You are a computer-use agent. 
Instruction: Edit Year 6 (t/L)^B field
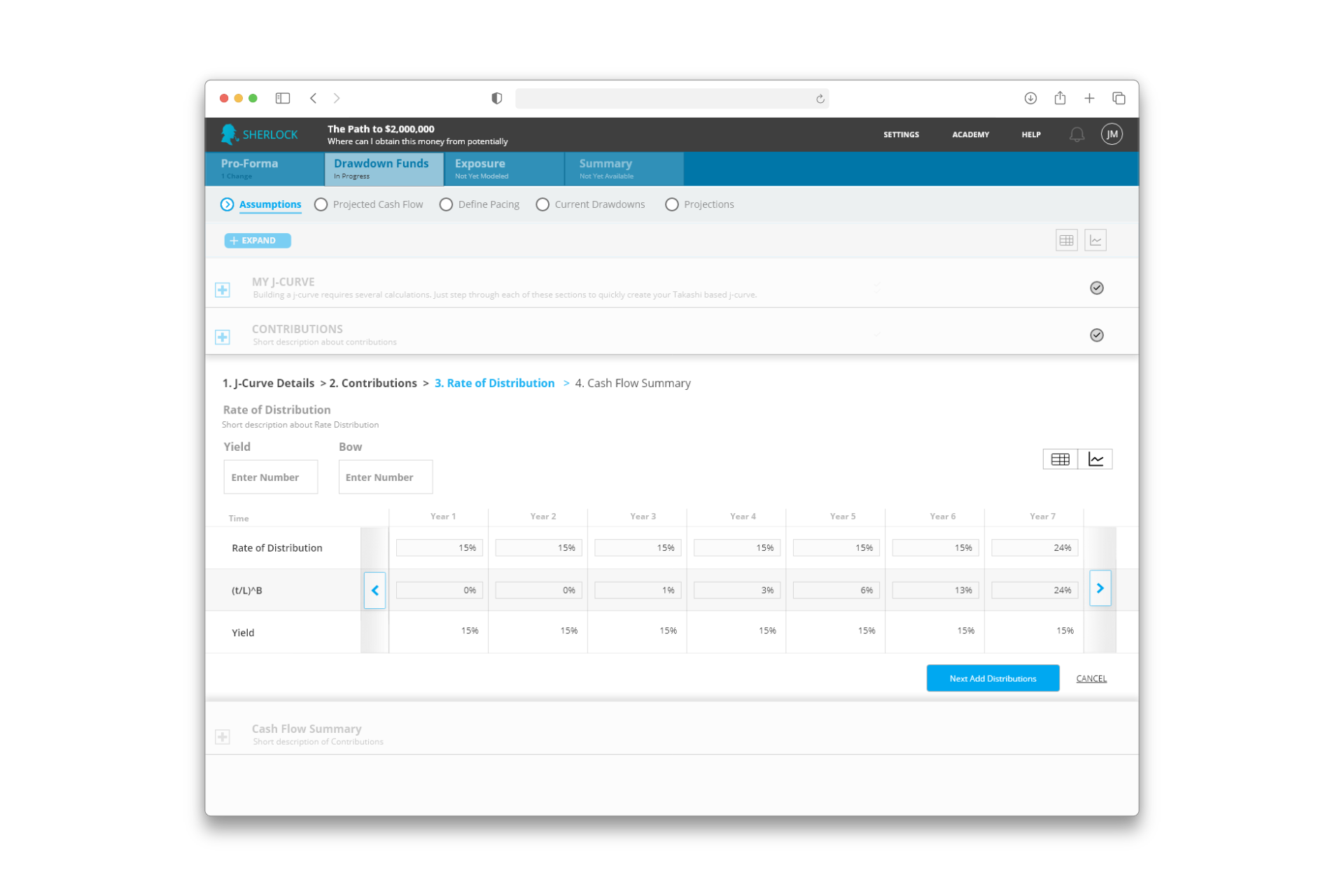936,590
